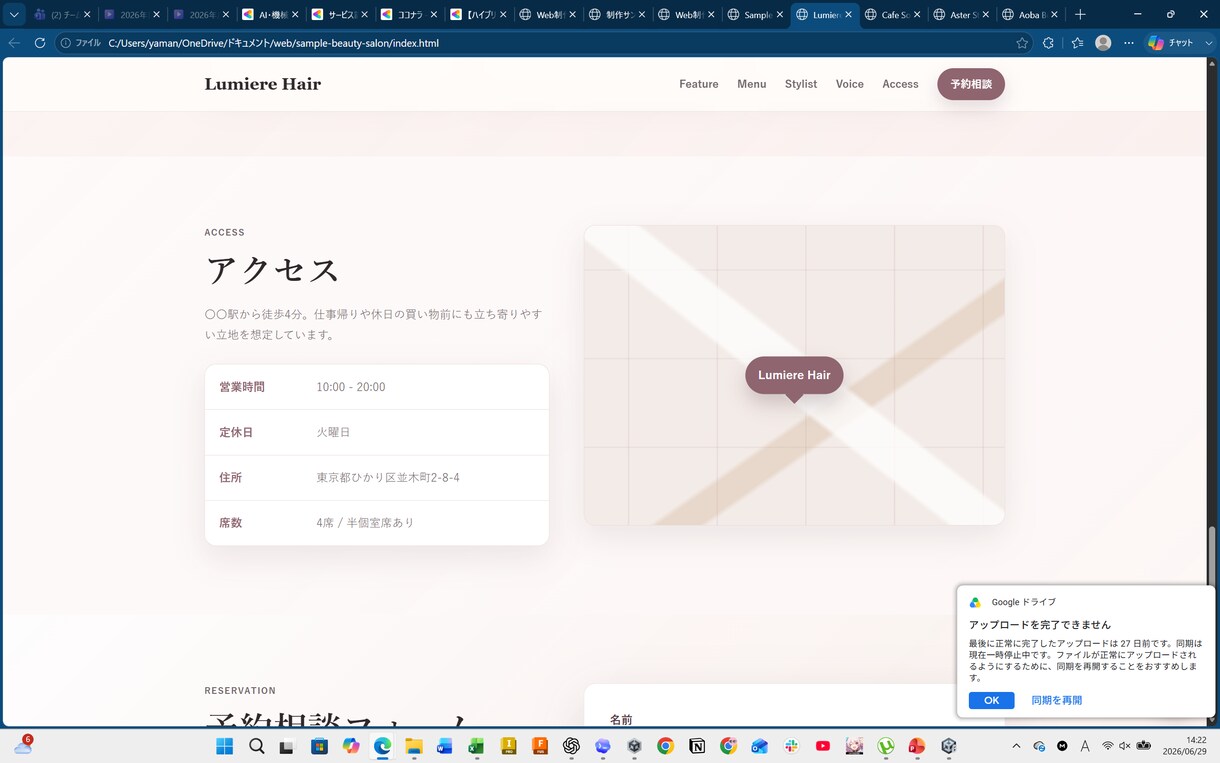The width and height of the screenshot is (1220, 763).
Task: Click the アクセス heading
Action: pos(273,270)
